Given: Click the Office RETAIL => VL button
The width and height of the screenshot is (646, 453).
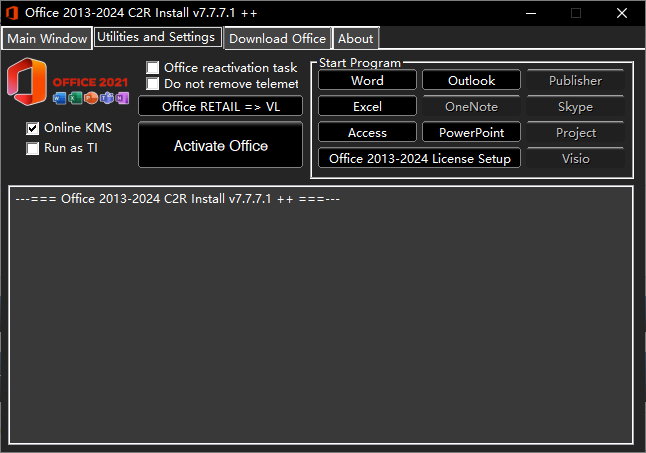Looking at the screenshot, I should pos(220,106).
